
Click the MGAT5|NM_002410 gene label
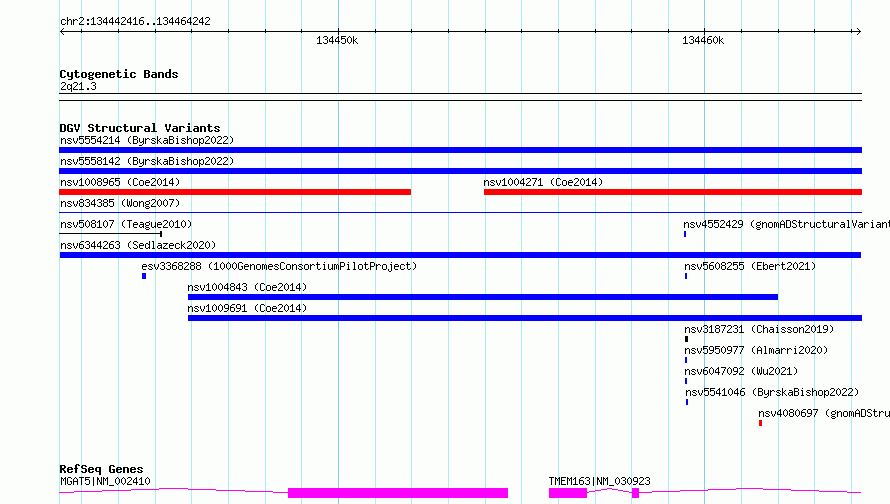[x=105, y=481]
